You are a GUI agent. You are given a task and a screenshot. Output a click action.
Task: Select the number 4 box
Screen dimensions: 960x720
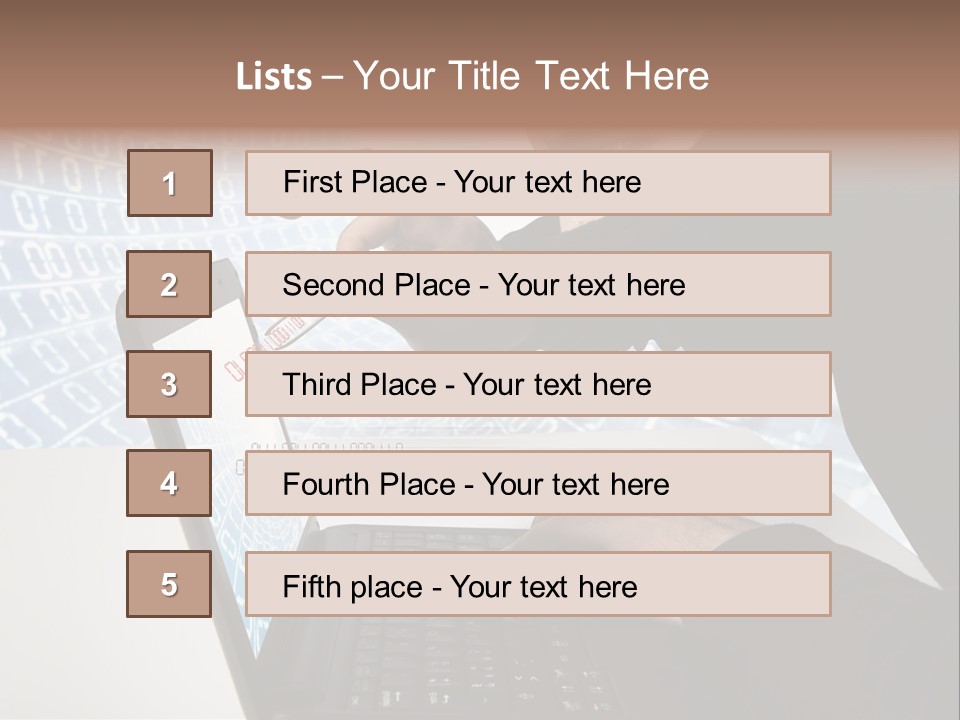[169, 483]
